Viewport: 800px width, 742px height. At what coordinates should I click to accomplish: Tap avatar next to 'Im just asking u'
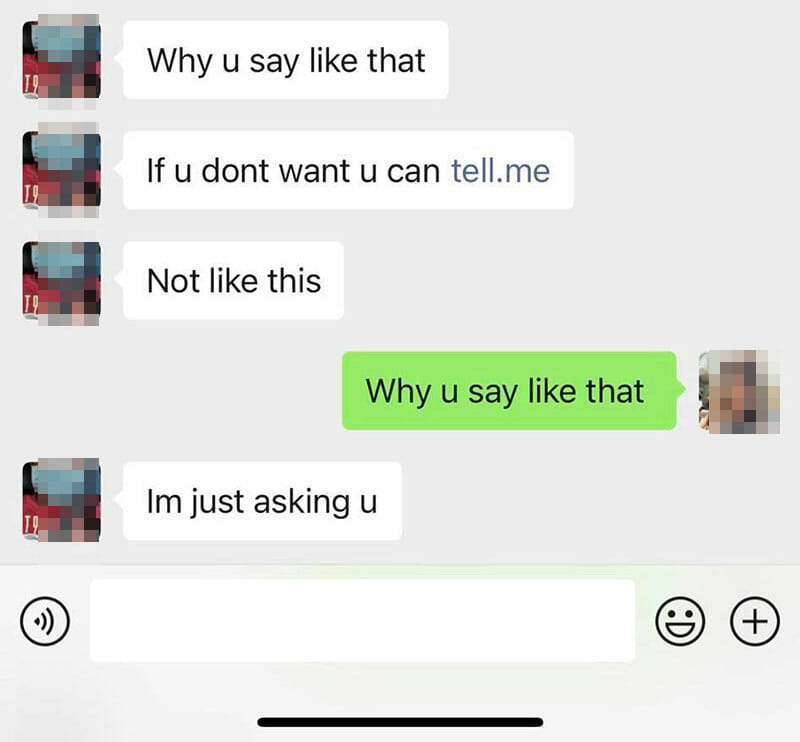click(61, 501)
